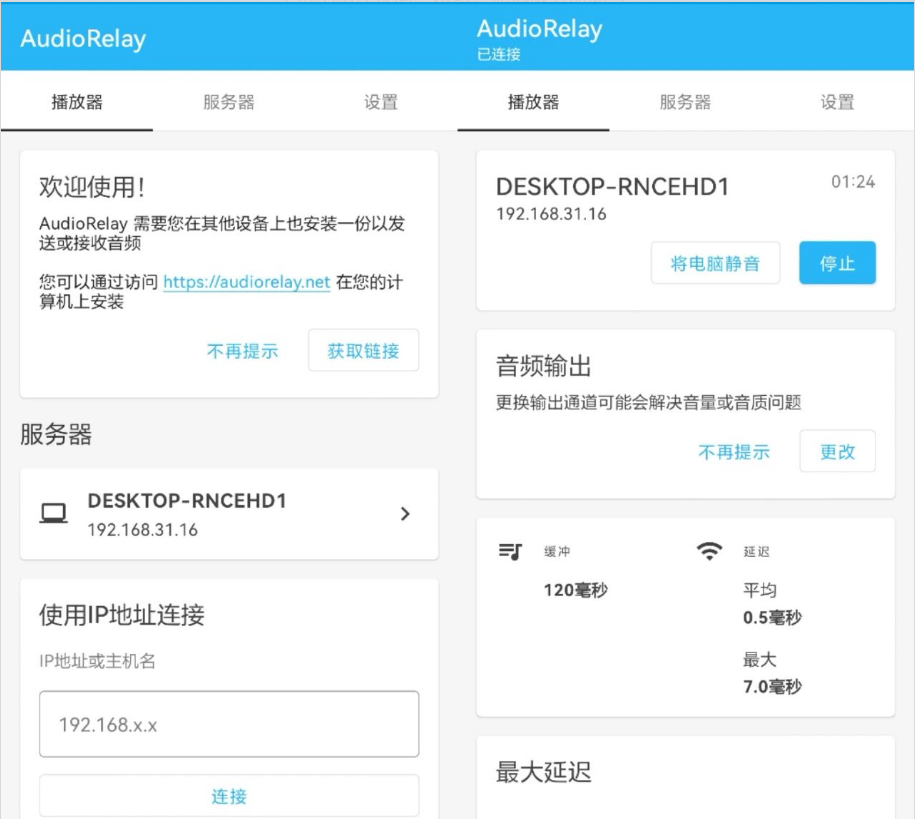Viewport: 915px width, 819px height.
Task: Open the 设置 tab on the welcome screen
Action: [381, 102]
